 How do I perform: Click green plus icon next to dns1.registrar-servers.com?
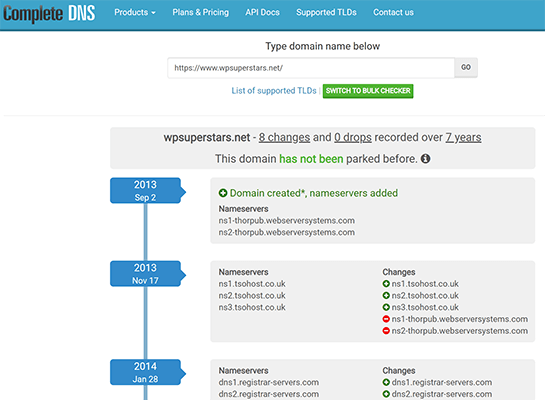386,382
